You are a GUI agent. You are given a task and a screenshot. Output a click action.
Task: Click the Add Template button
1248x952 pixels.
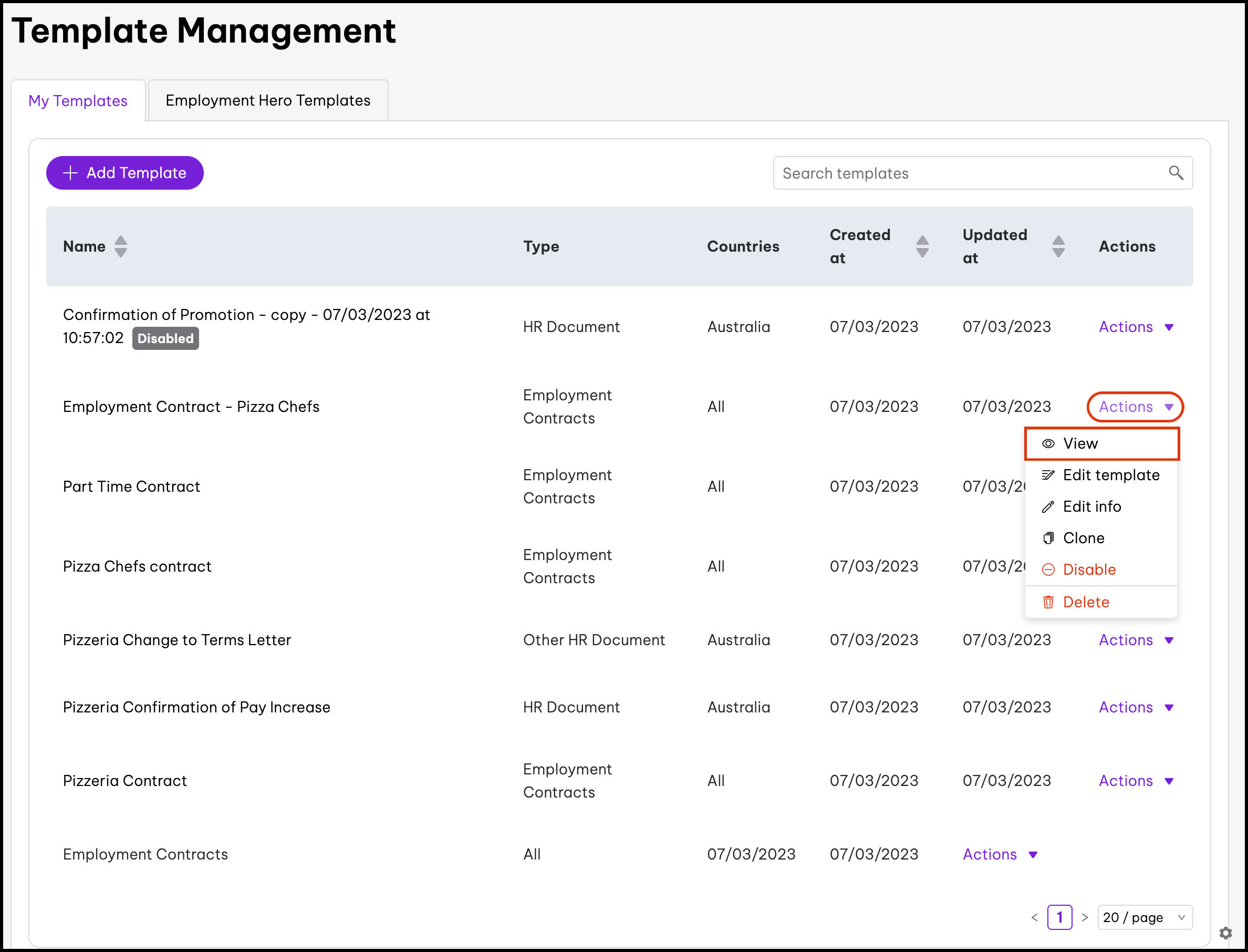(124, 173)
